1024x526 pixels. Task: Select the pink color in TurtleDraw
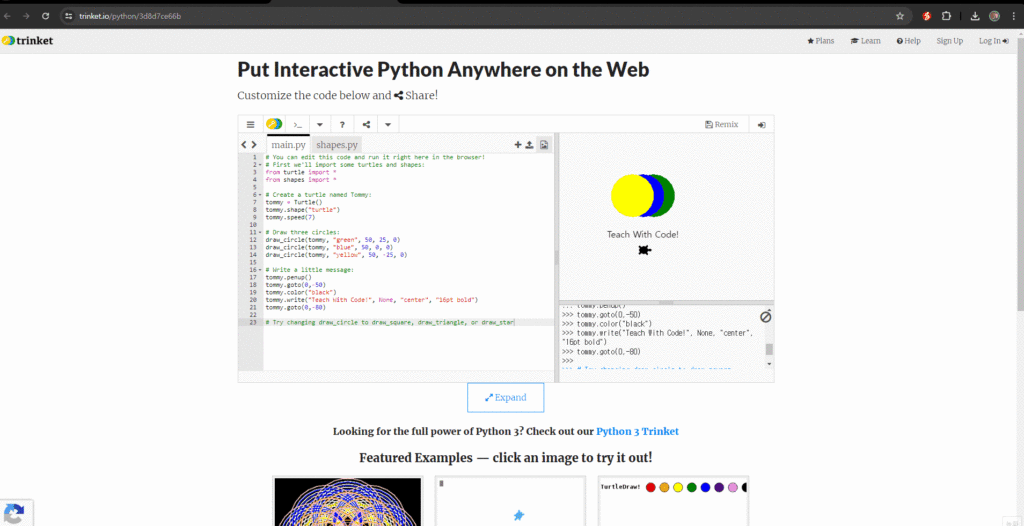point(733,487)
